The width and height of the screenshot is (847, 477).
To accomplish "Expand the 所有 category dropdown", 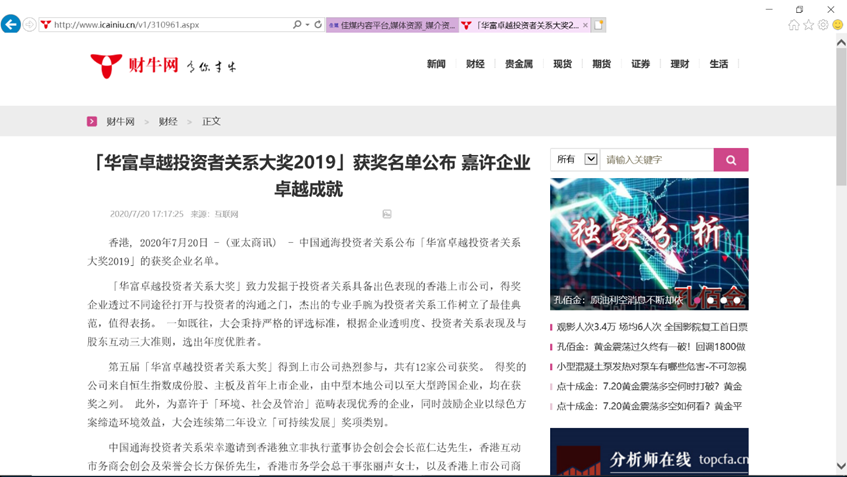I will pos(590,160).
